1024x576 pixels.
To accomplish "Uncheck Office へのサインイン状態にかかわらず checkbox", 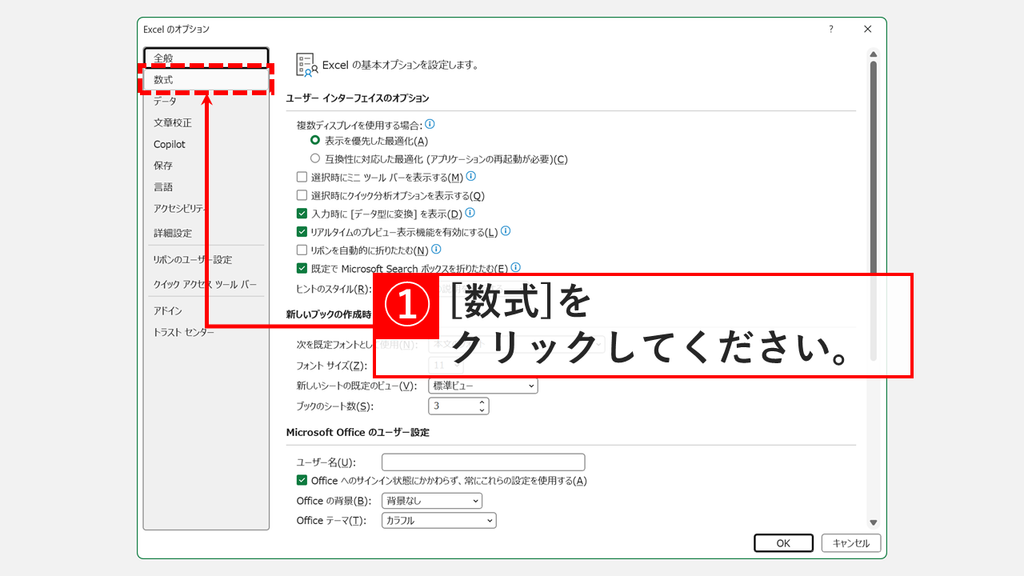I will [x=302, y=481].
